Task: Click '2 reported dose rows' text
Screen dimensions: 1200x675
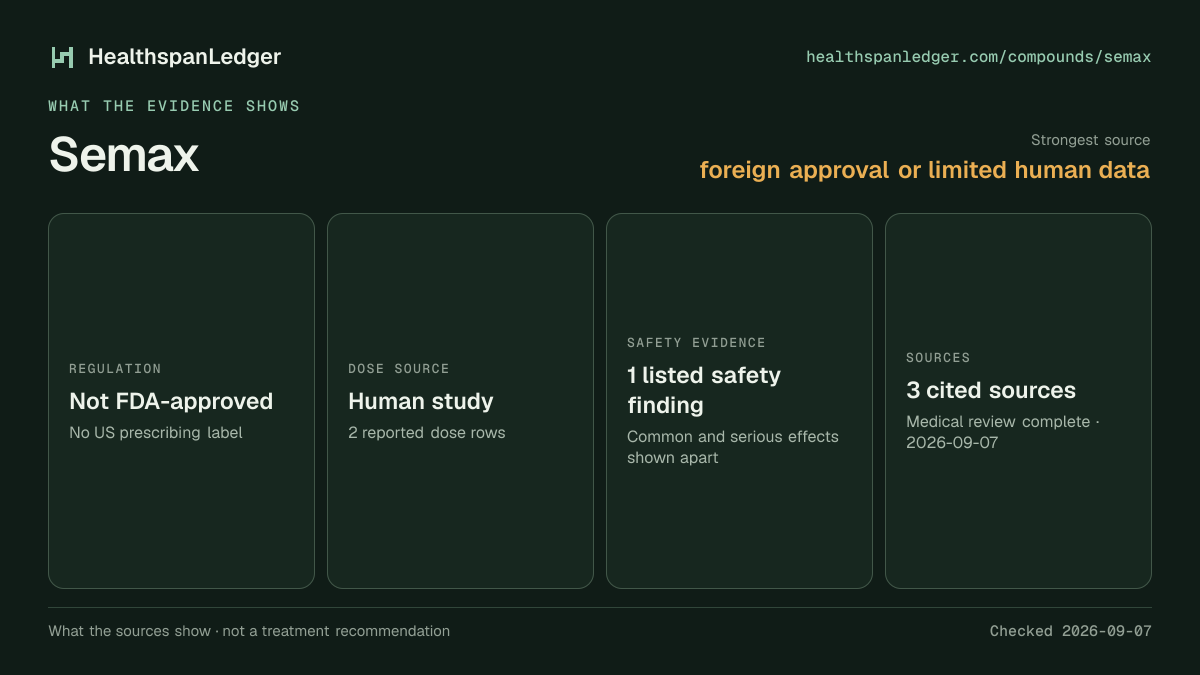Action: point(427,433)
